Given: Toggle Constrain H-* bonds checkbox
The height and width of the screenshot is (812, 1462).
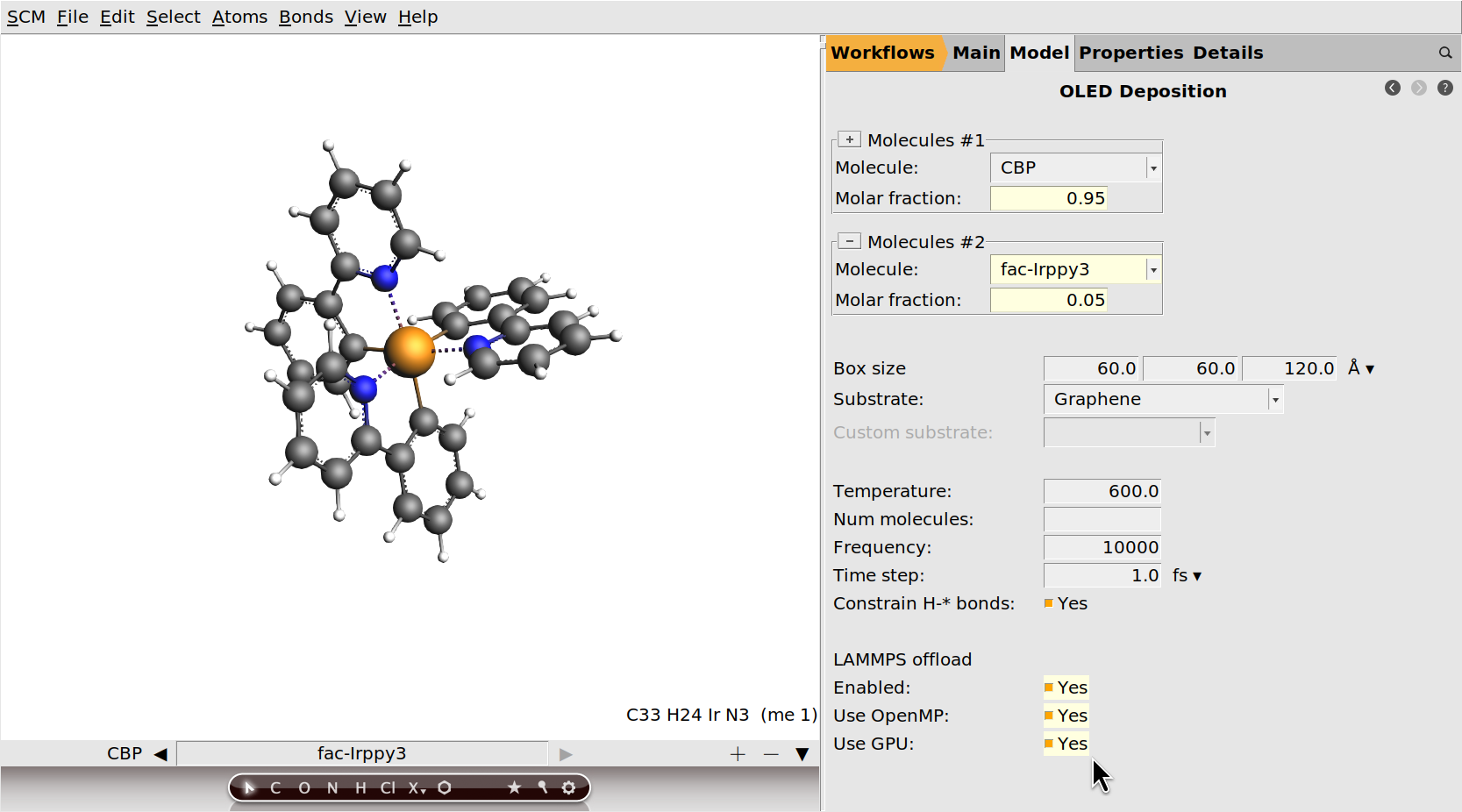Looking at the screenshot, I should [1049, 603].
